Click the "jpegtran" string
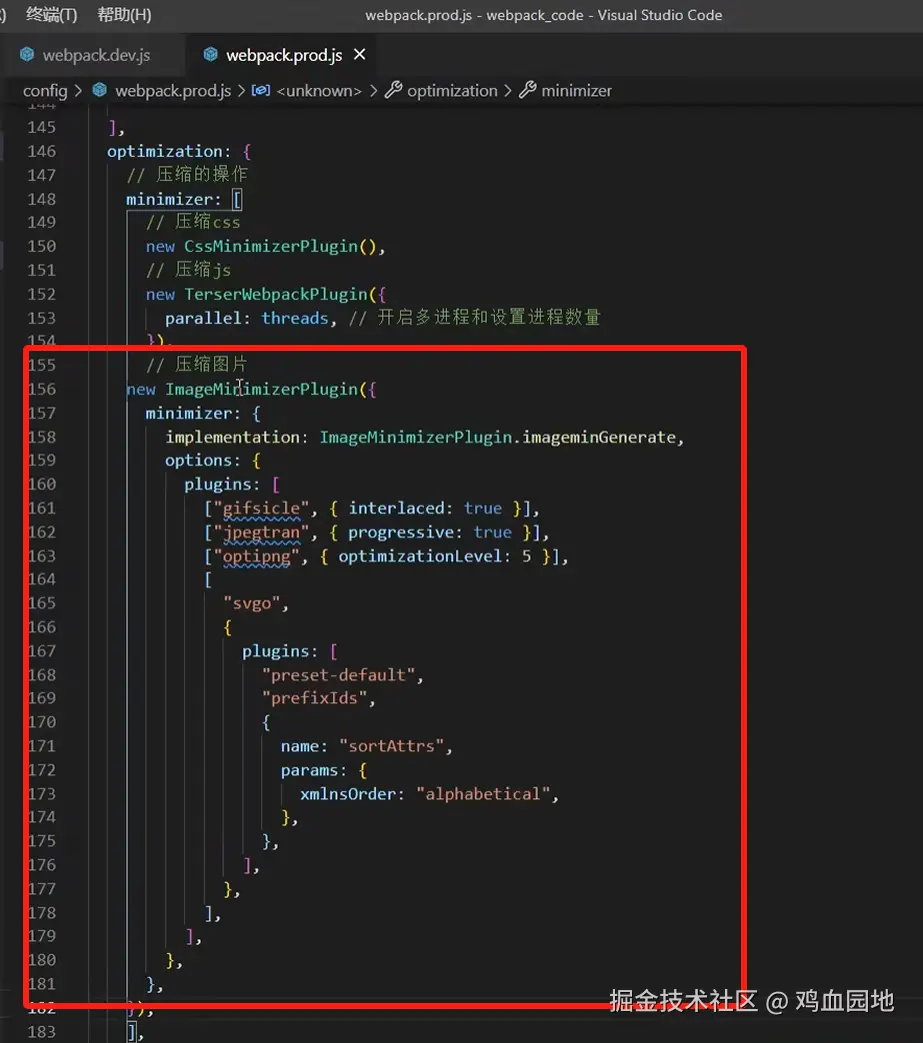This screenshot has width=923, height=1043. point(261,533)
